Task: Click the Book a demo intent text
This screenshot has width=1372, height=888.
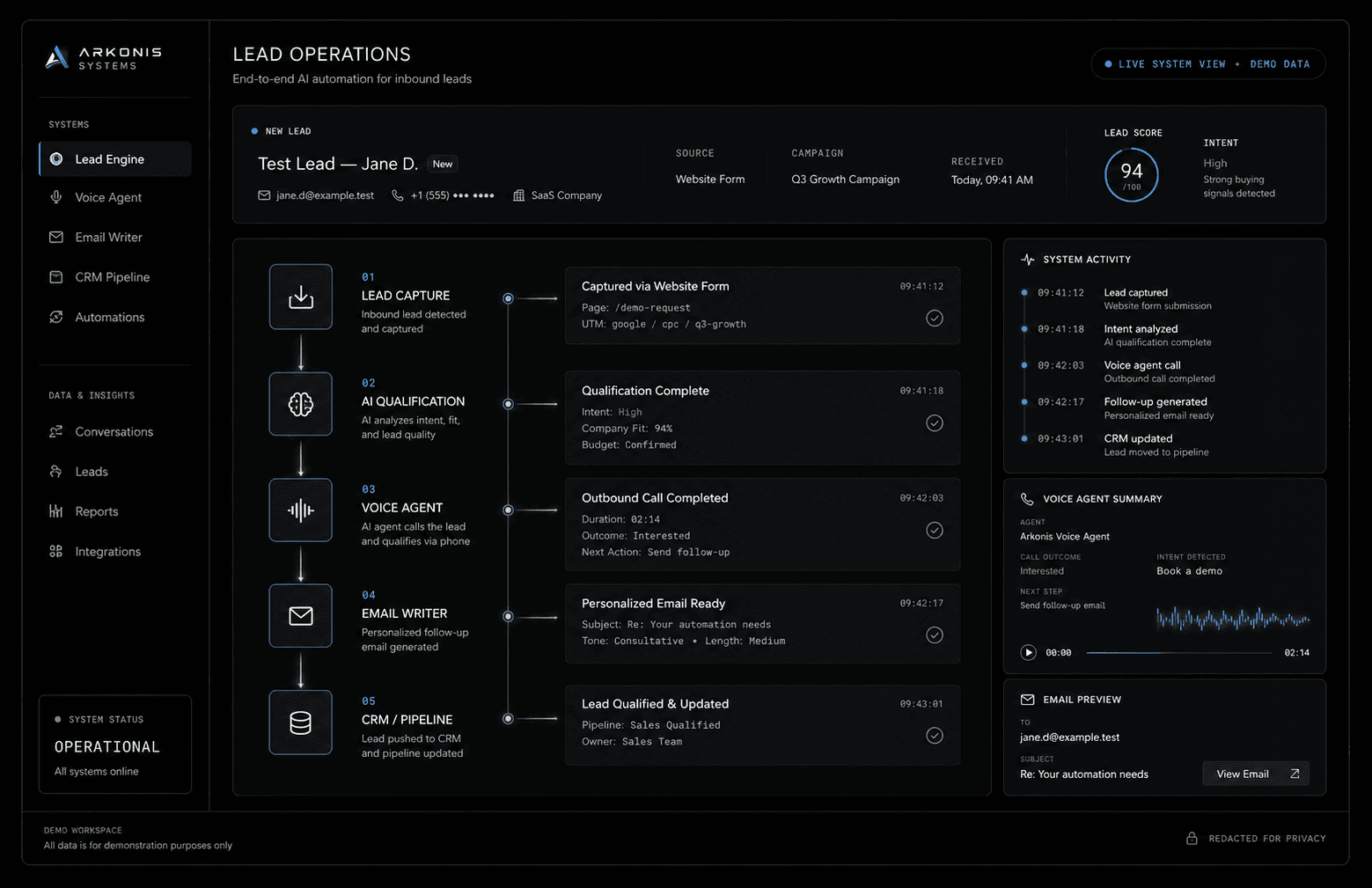Action: (1190, 571)
